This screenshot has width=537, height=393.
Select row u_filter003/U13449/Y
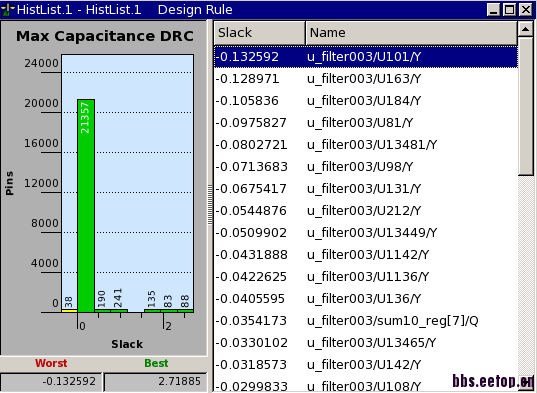(366, 233)
